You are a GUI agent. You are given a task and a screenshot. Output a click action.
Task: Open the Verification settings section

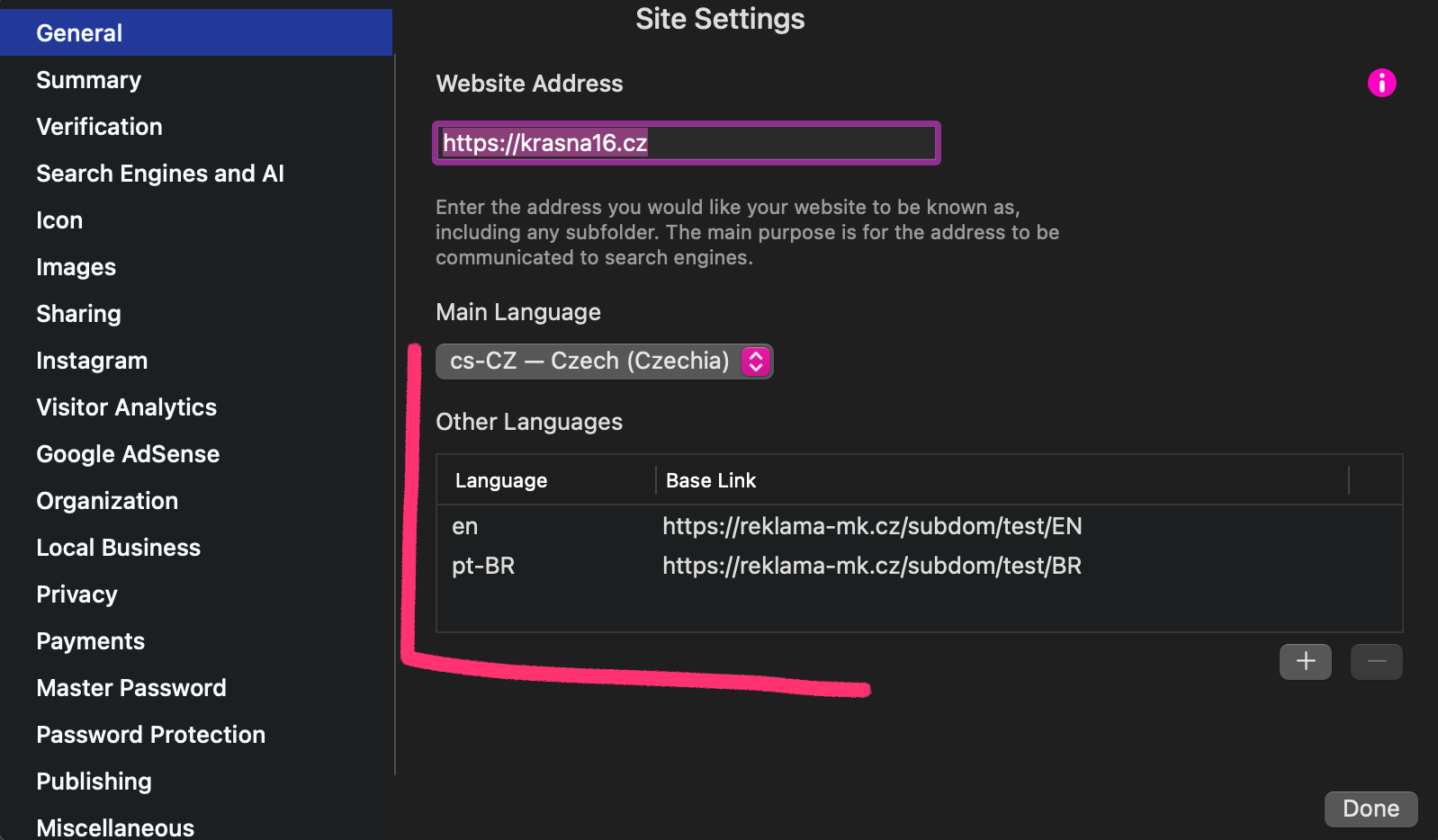tap(99, 127)
